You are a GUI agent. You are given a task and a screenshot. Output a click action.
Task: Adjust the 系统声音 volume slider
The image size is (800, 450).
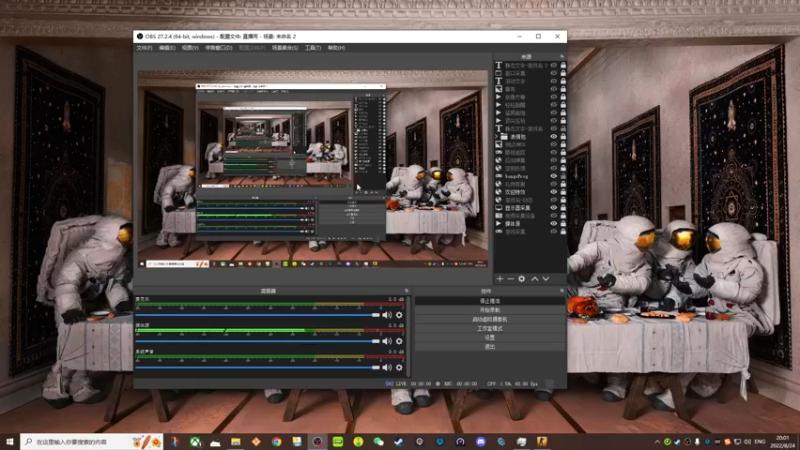258,367
